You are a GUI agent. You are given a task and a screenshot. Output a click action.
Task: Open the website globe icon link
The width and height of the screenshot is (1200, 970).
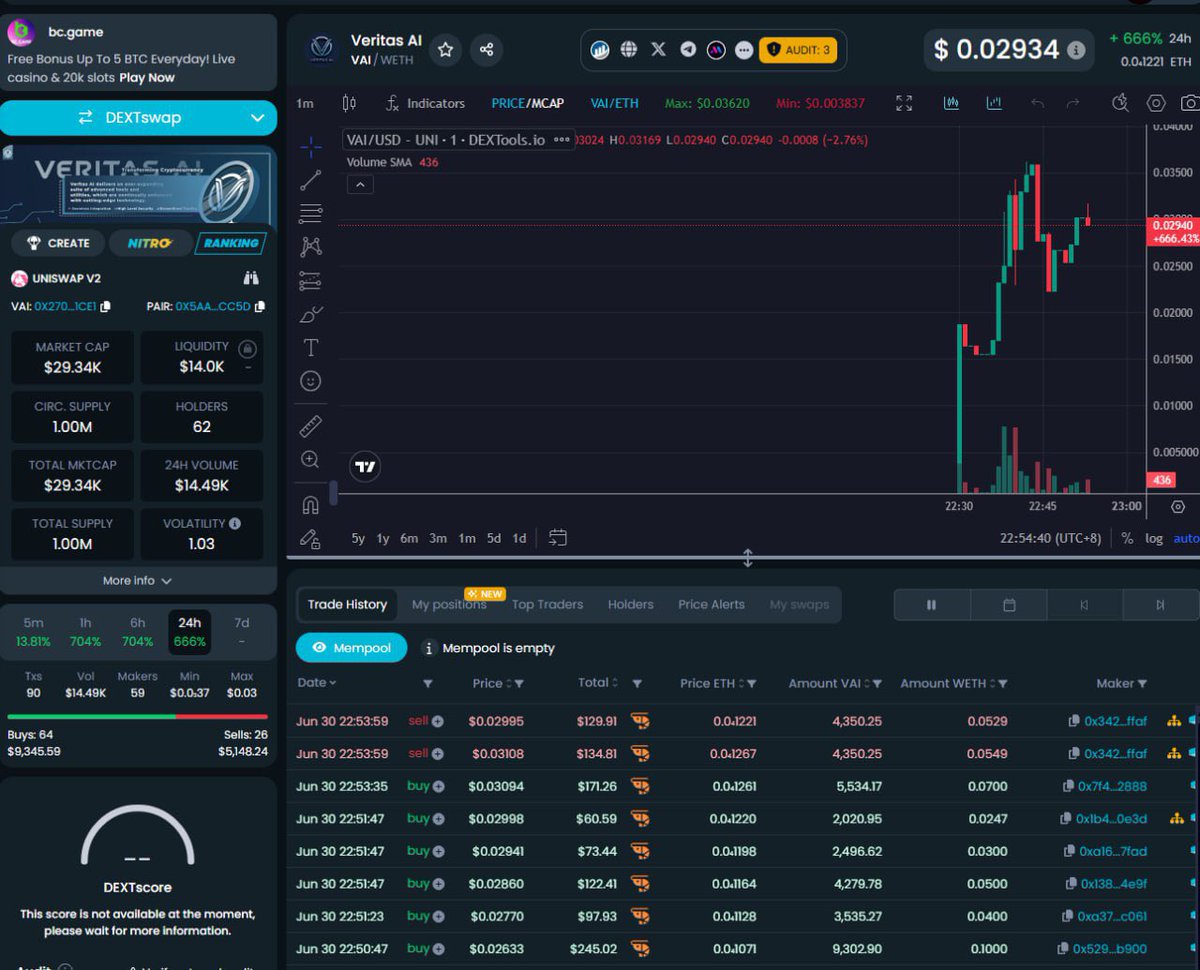629,49
